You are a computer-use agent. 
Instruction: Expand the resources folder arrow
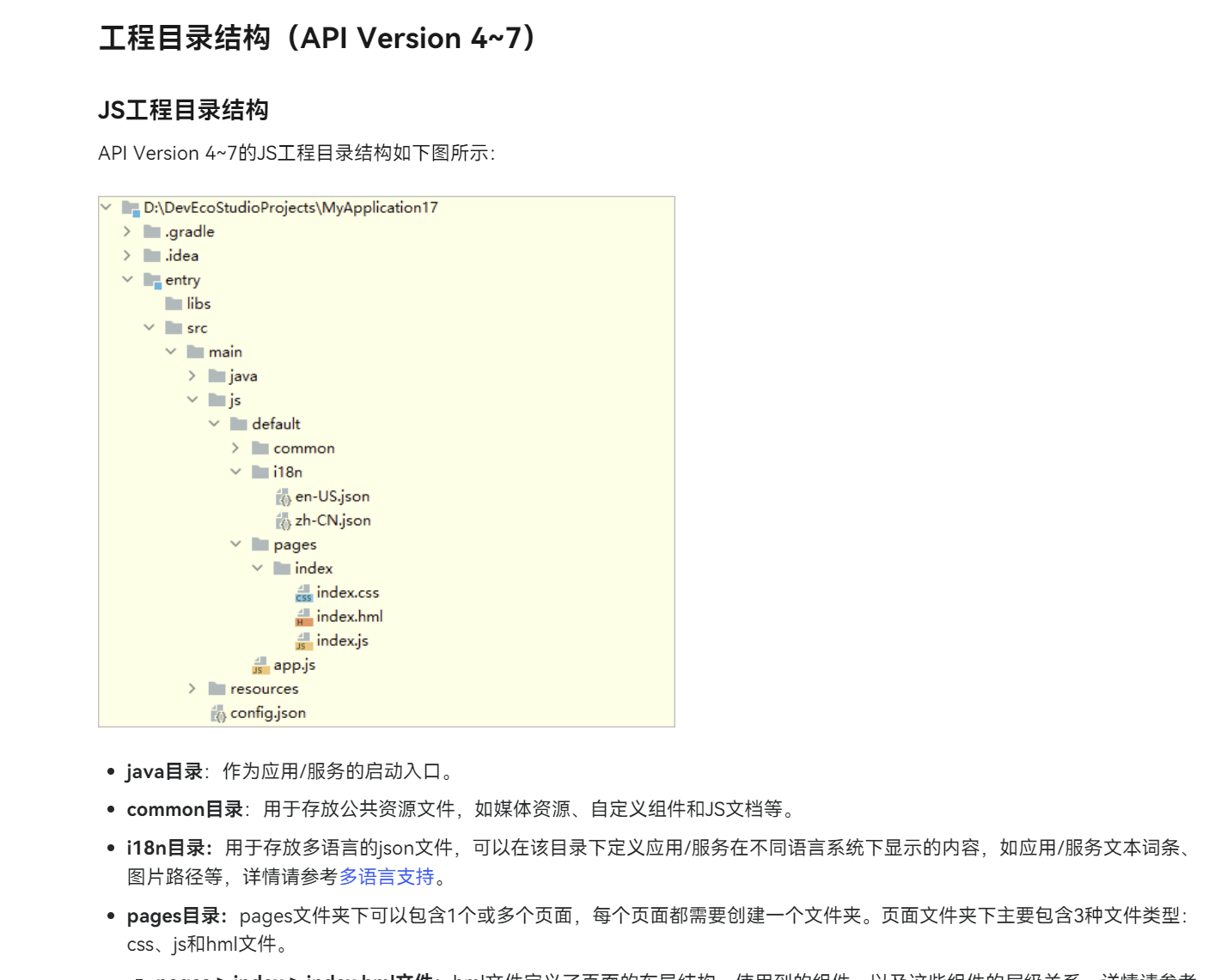pos(192,688)
